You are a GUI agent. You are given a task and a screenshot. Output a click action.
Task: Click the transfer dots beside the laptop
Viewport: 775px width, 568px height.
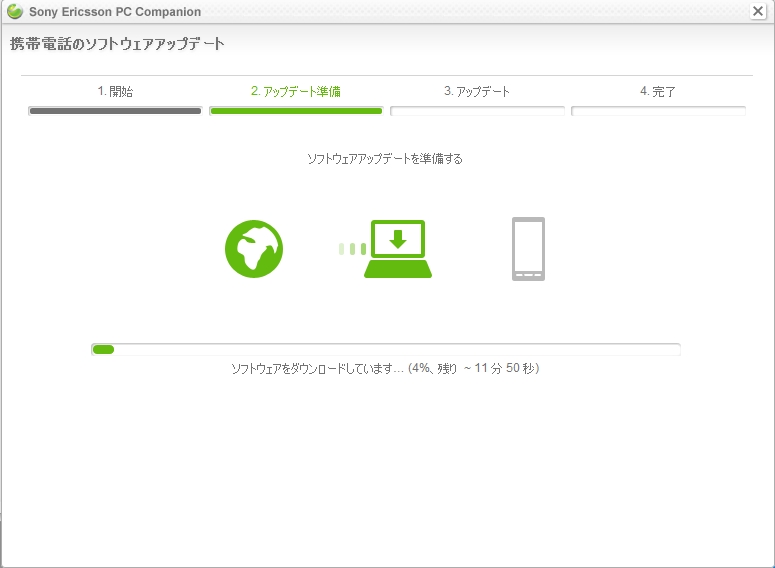coord(352,249)
